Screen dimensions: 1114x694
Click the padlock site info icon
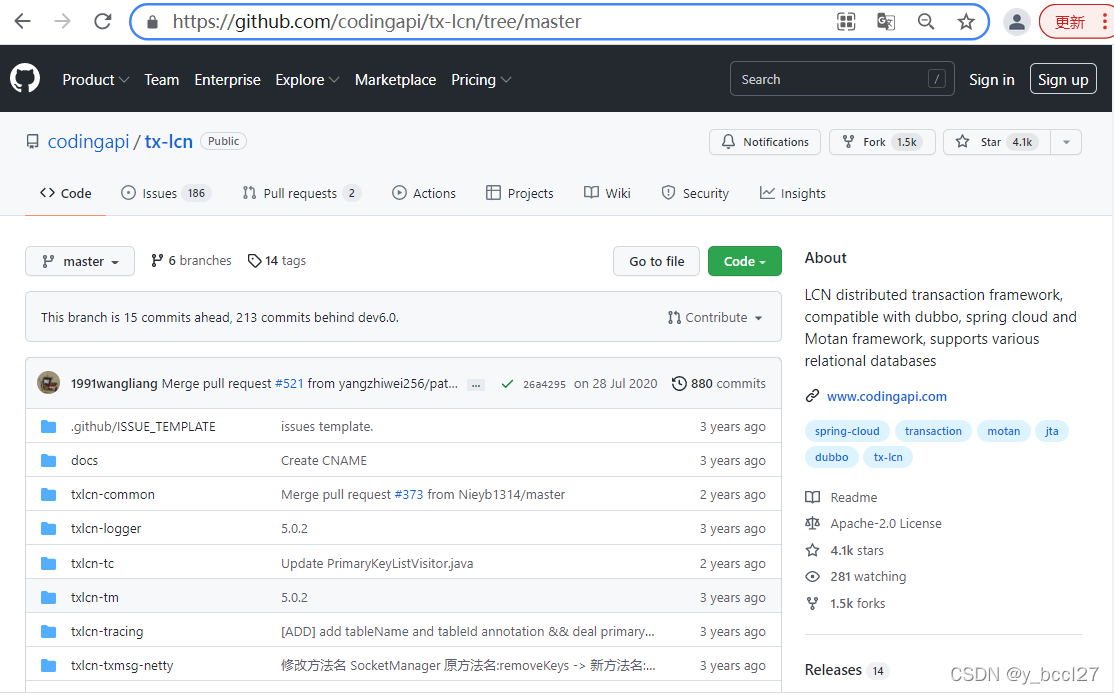pos(152,22)
